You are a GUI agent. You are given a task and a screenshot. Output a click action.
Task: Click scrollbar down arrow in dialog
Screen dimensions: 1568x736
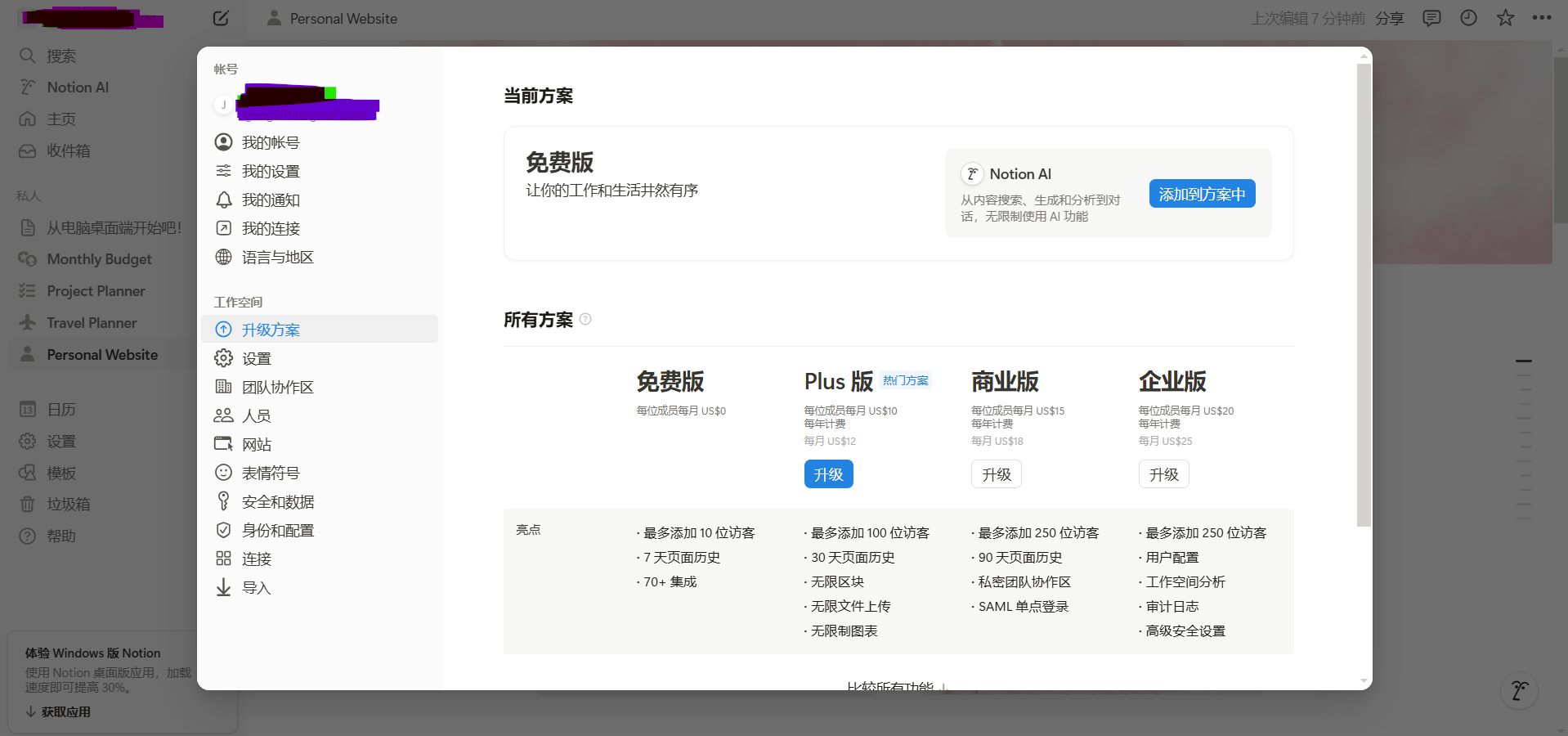click(1363, 681)
